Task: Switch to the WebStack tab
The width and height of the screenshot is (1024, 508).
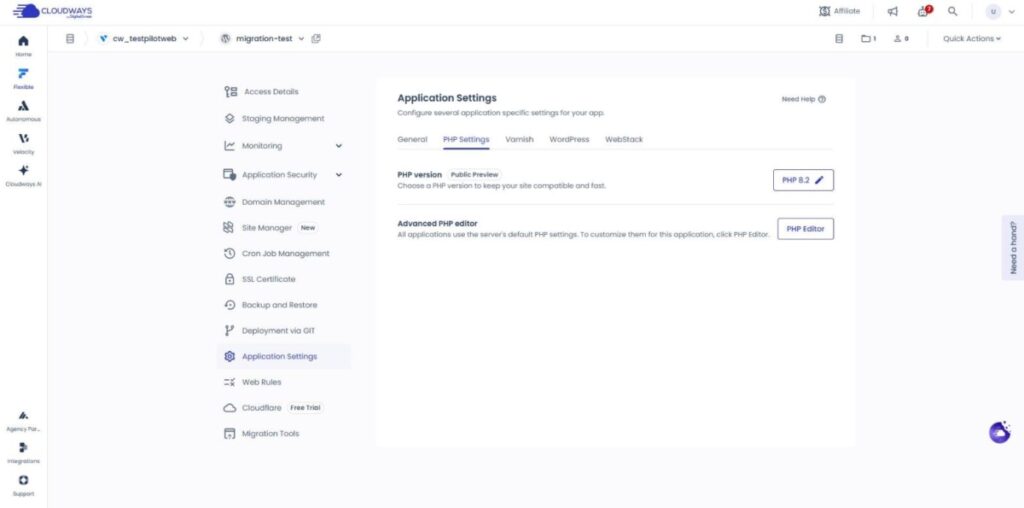Action: tap(624, 139)
